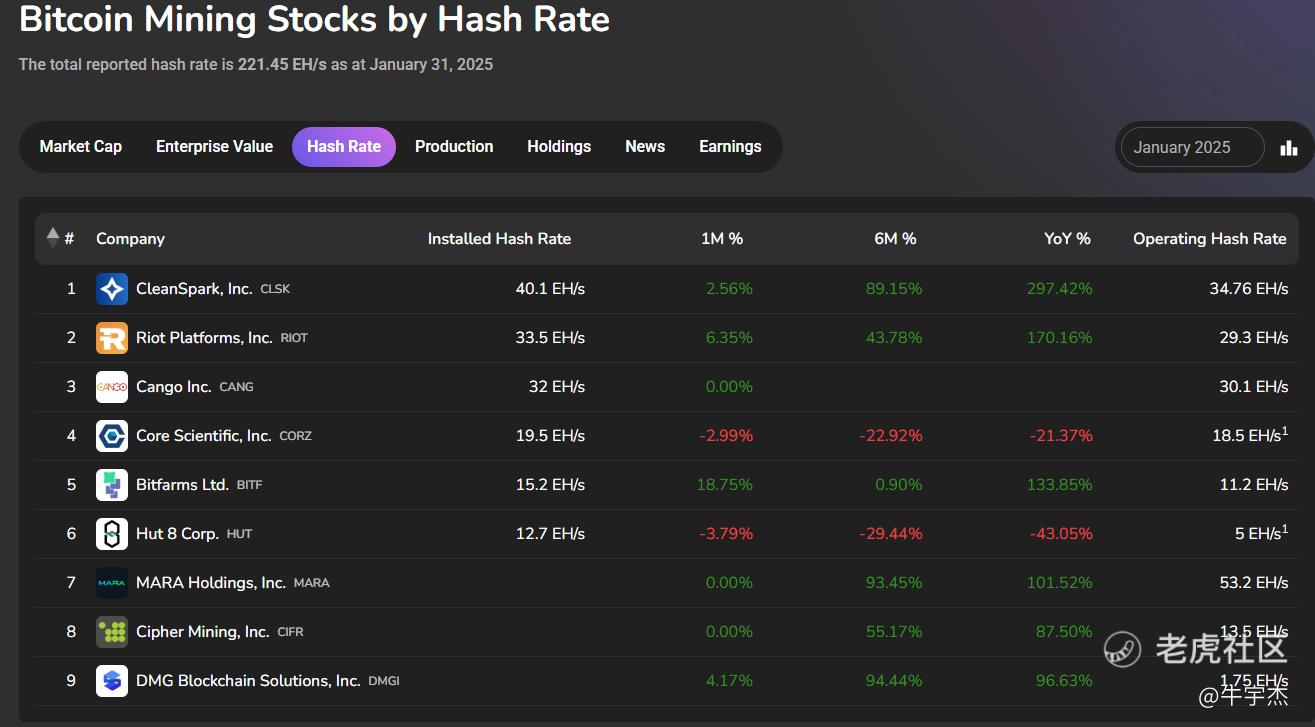Click the MARA Holdings logo icon

coord(112,583)
